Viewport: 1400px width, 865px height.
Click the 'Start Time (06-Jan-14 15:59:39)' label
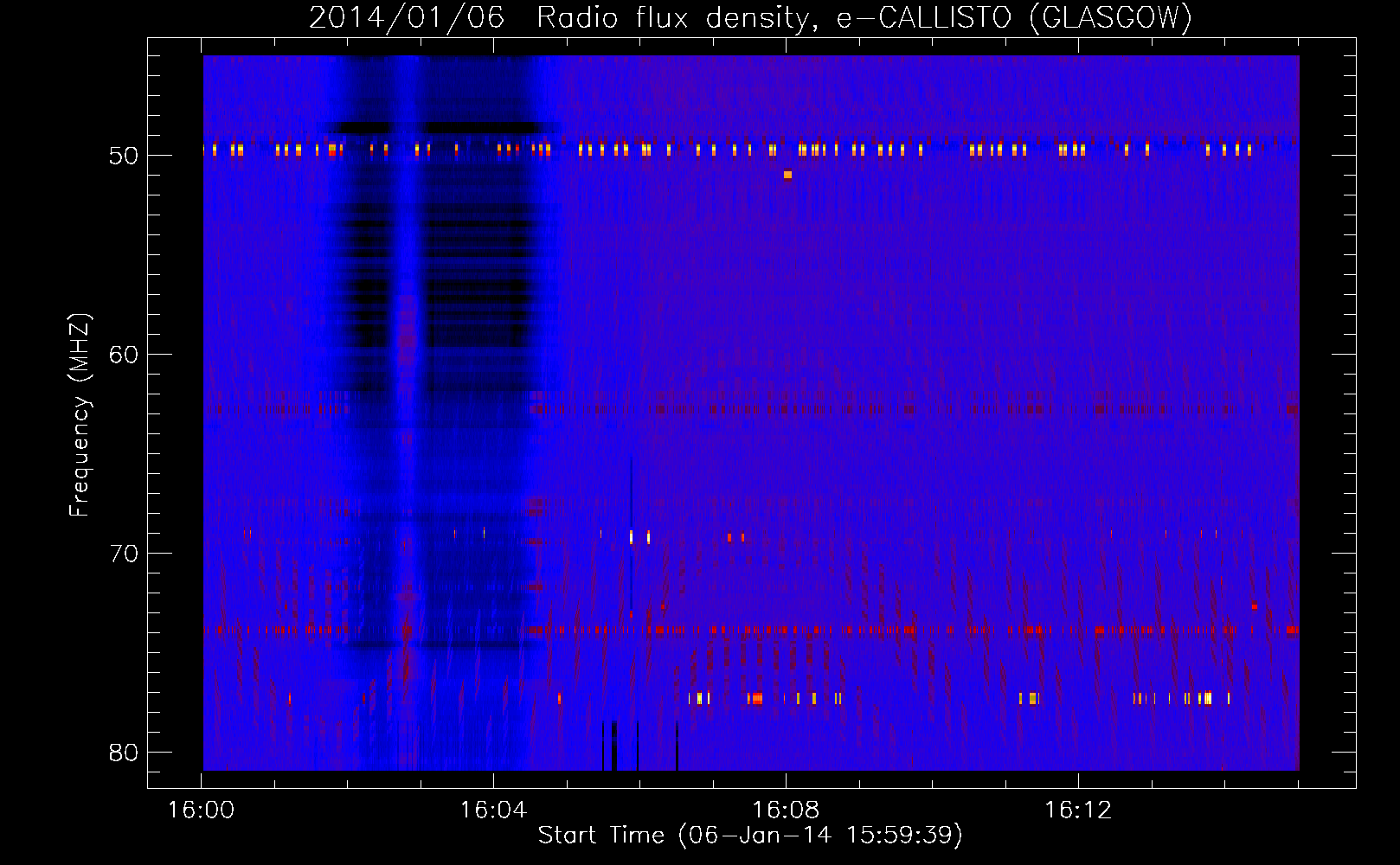pyautogui.click(x=750, y=836)
